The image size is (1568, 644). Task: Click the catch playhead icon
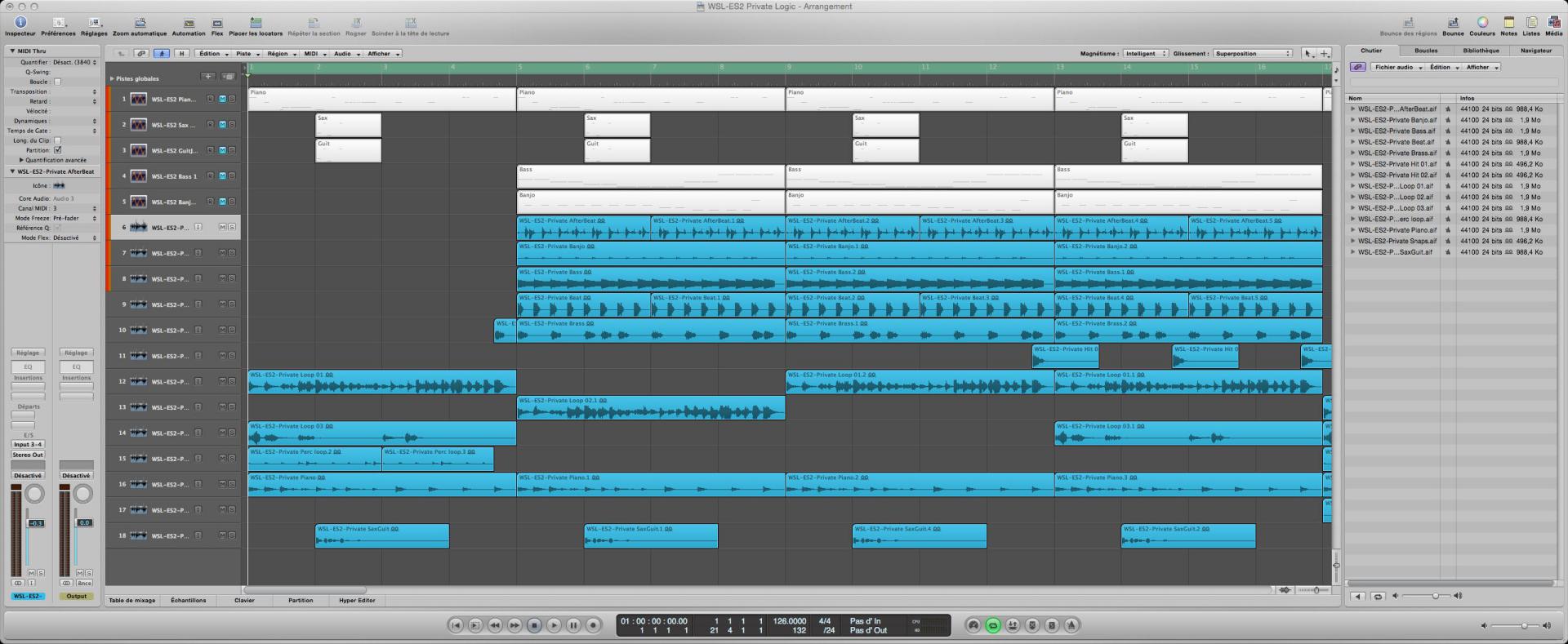pyautogui.click(x=162, y=54)
